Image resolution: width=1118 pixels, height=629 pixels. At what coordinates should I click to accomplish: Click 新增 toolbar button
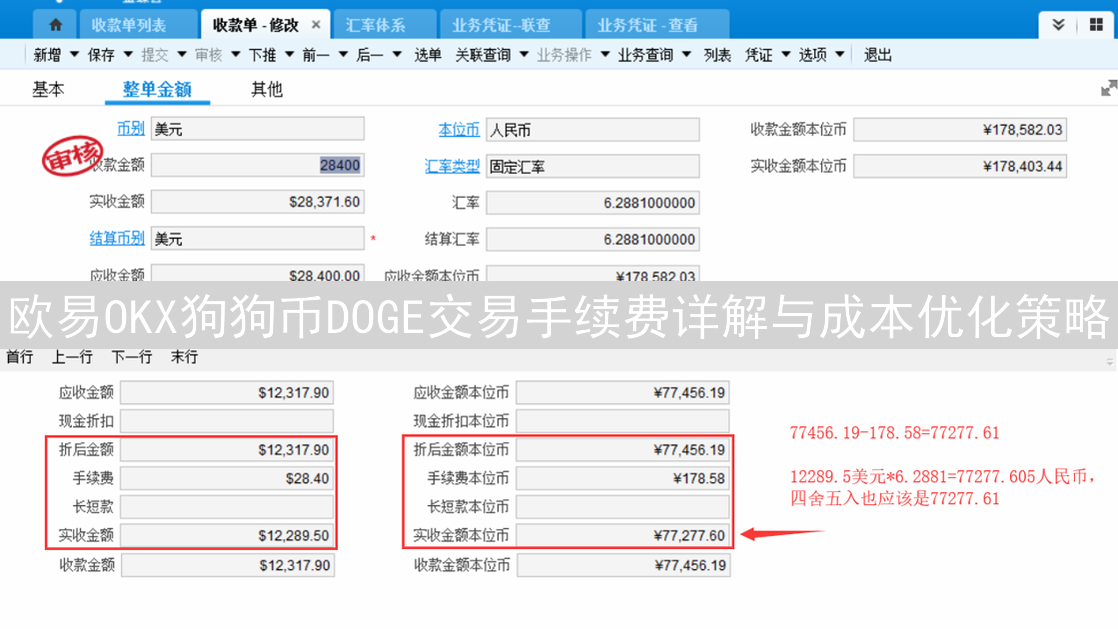[47, 55]
